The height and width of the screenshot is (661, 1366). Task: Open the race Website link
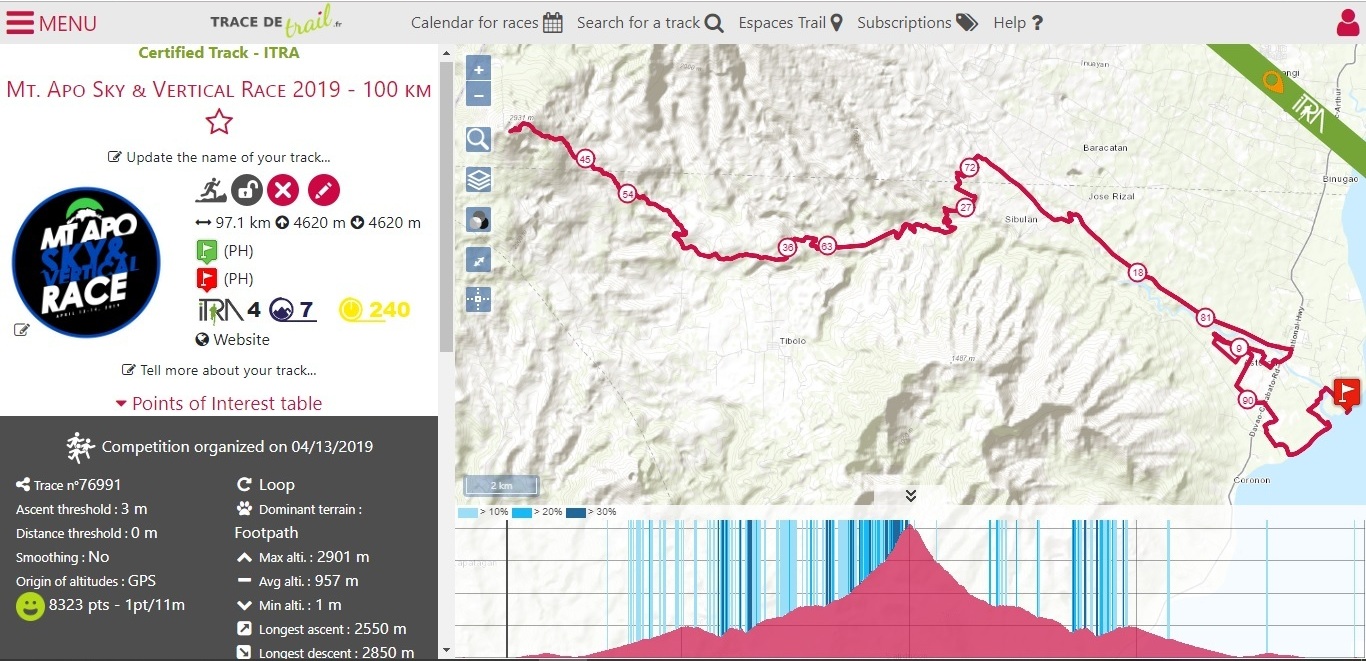coord(233,340)
